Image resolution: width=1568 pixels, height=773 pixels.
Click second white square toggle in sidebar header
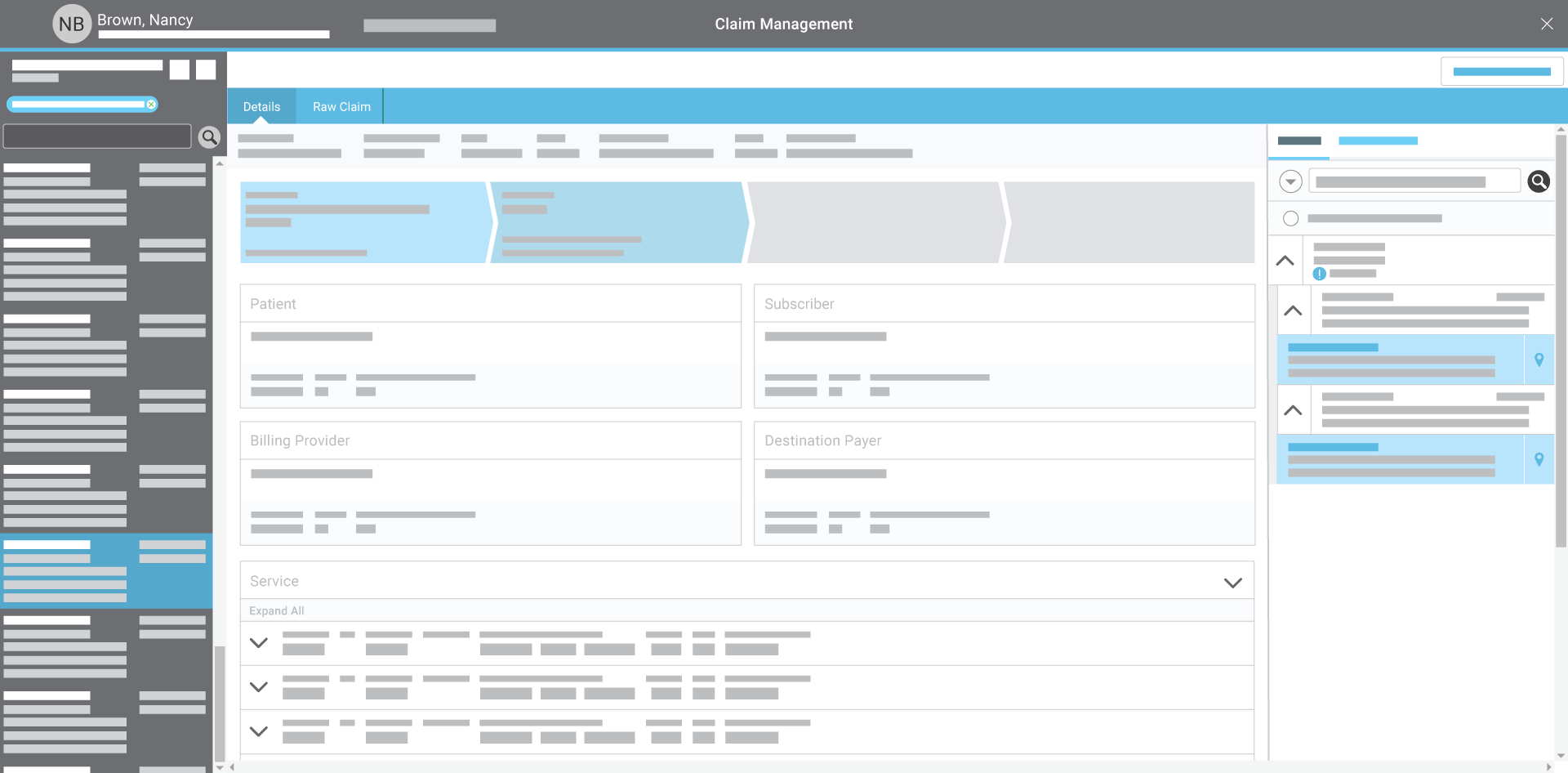coord(206,70)
